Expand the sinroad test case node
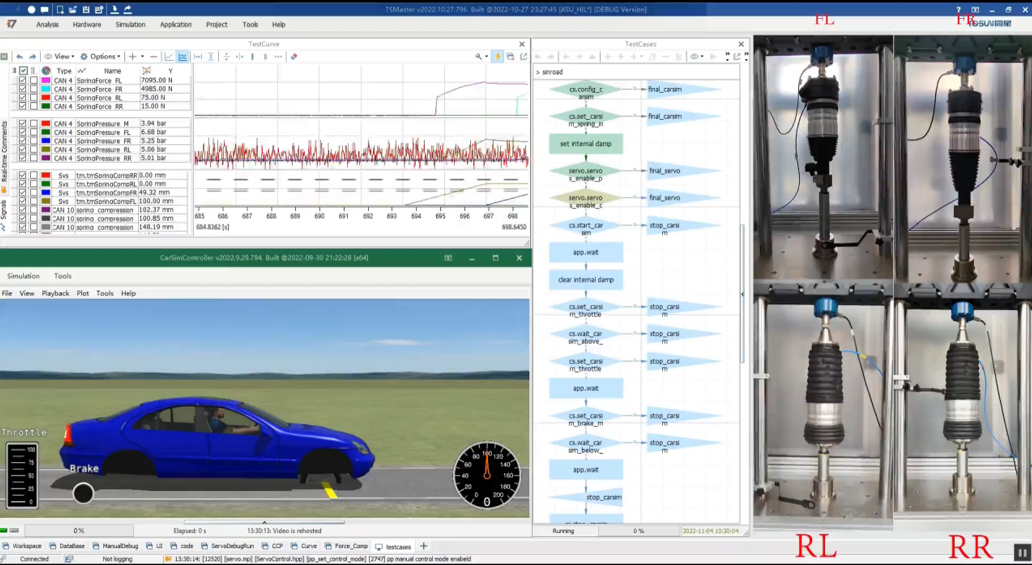Screen dimensions: 1032x565 pyautogui.click(x=538, y=72)
